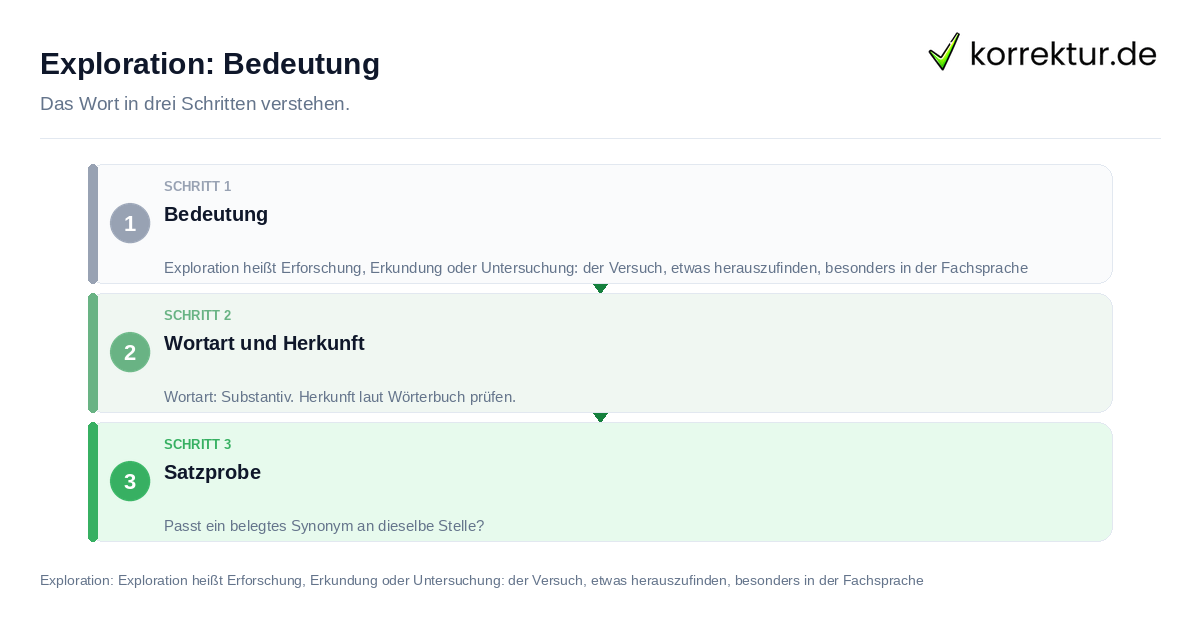
Task: Click the korrektur.de logo
Action: click(1042, 52)
